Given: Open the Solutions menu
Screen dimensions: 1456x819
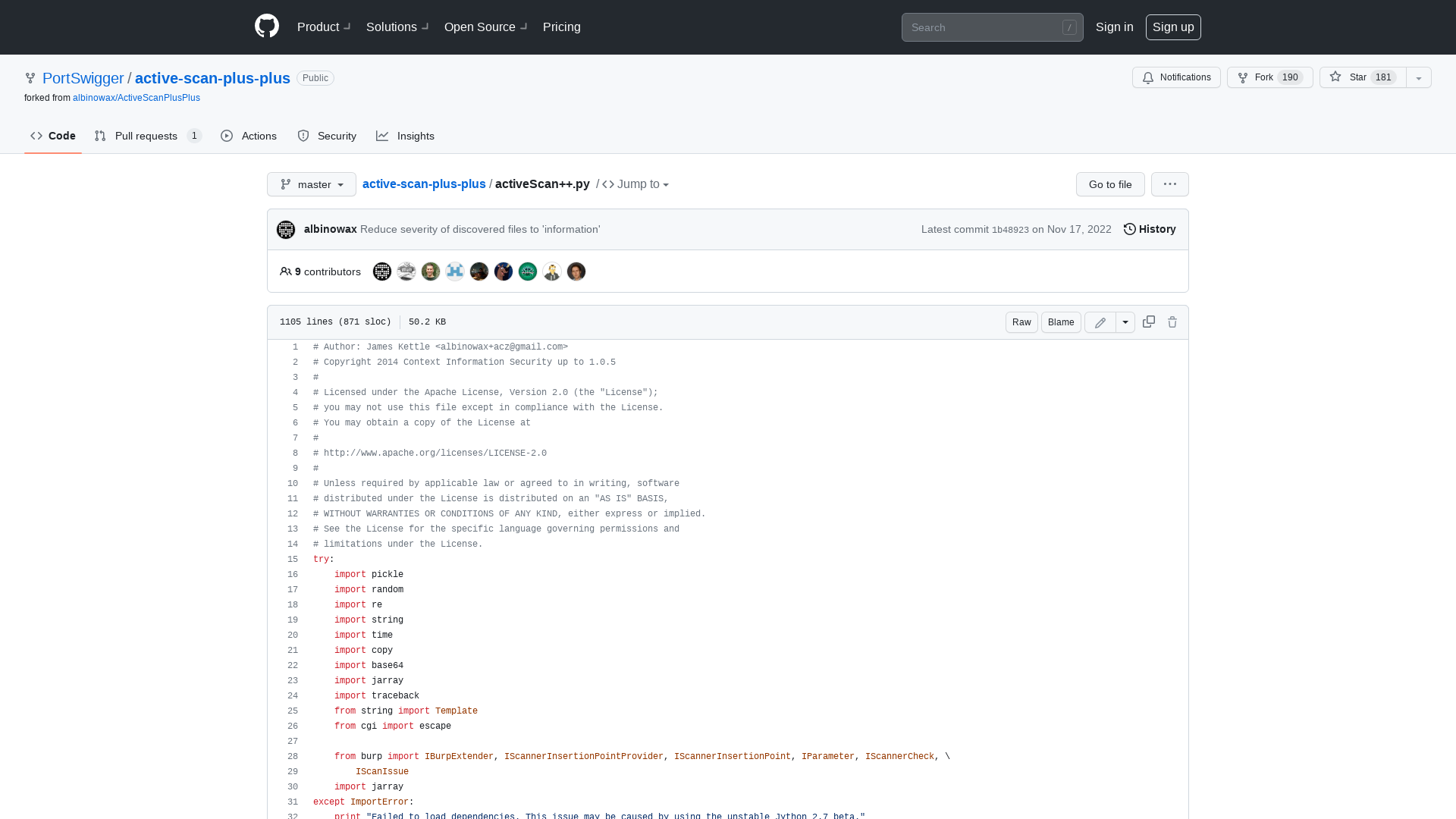Looking at the screenshot, I should [397, 27].
